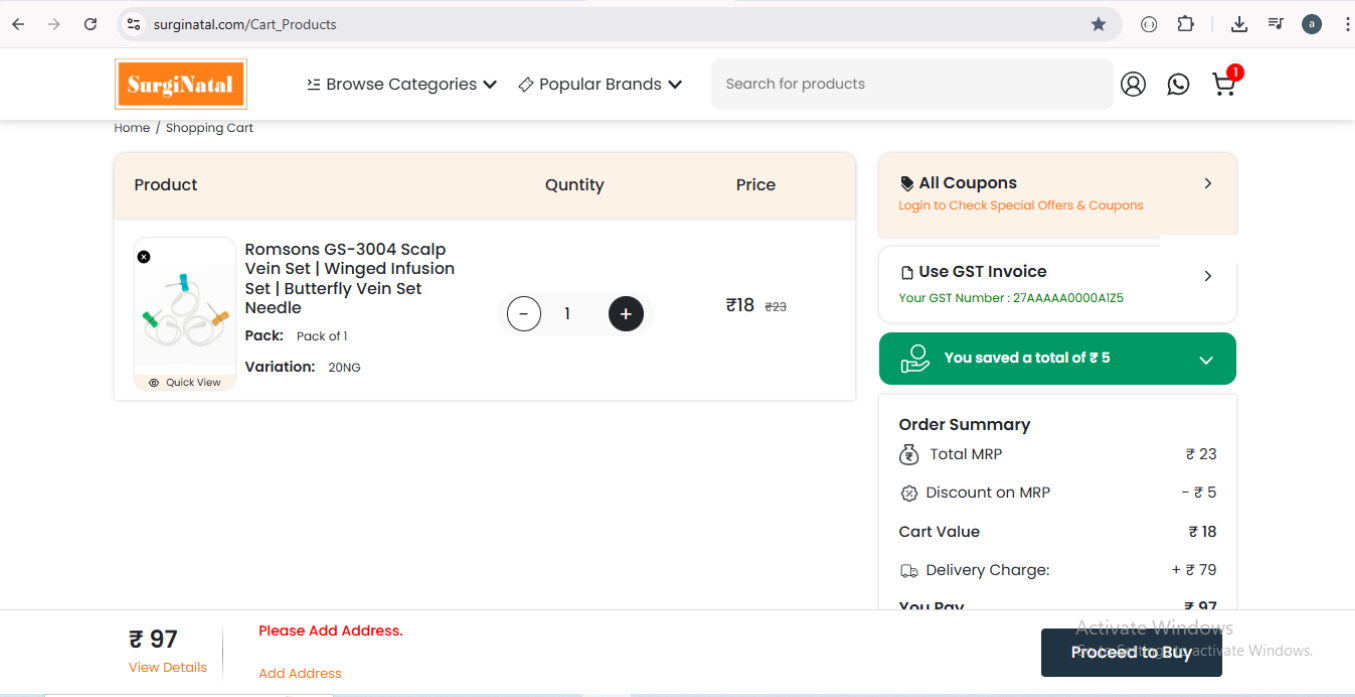This screenshot has width=1355, height=697.
Task: Bookmark this page with the star icon
Action: click(x=1098, y=24)
